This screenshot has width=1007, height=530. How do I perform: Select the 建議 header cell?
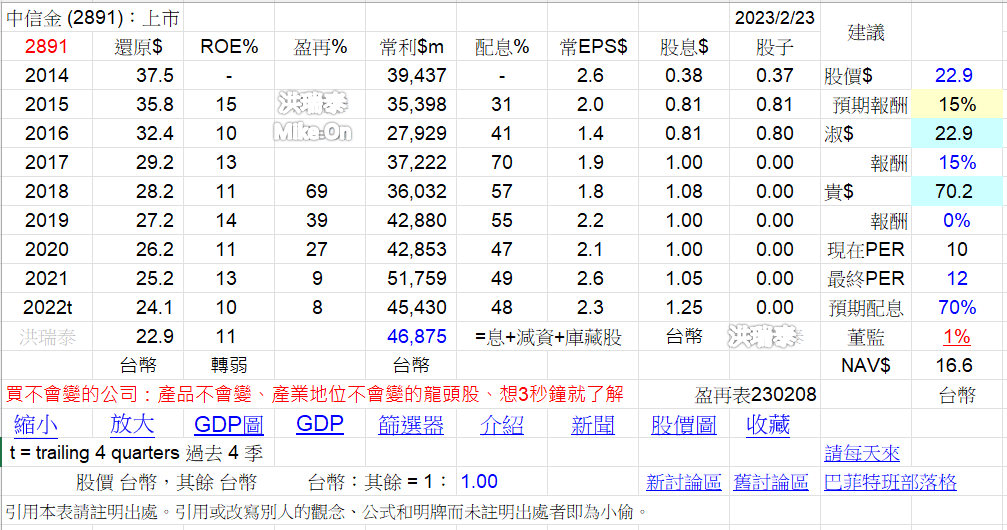[x=866, y=32]
